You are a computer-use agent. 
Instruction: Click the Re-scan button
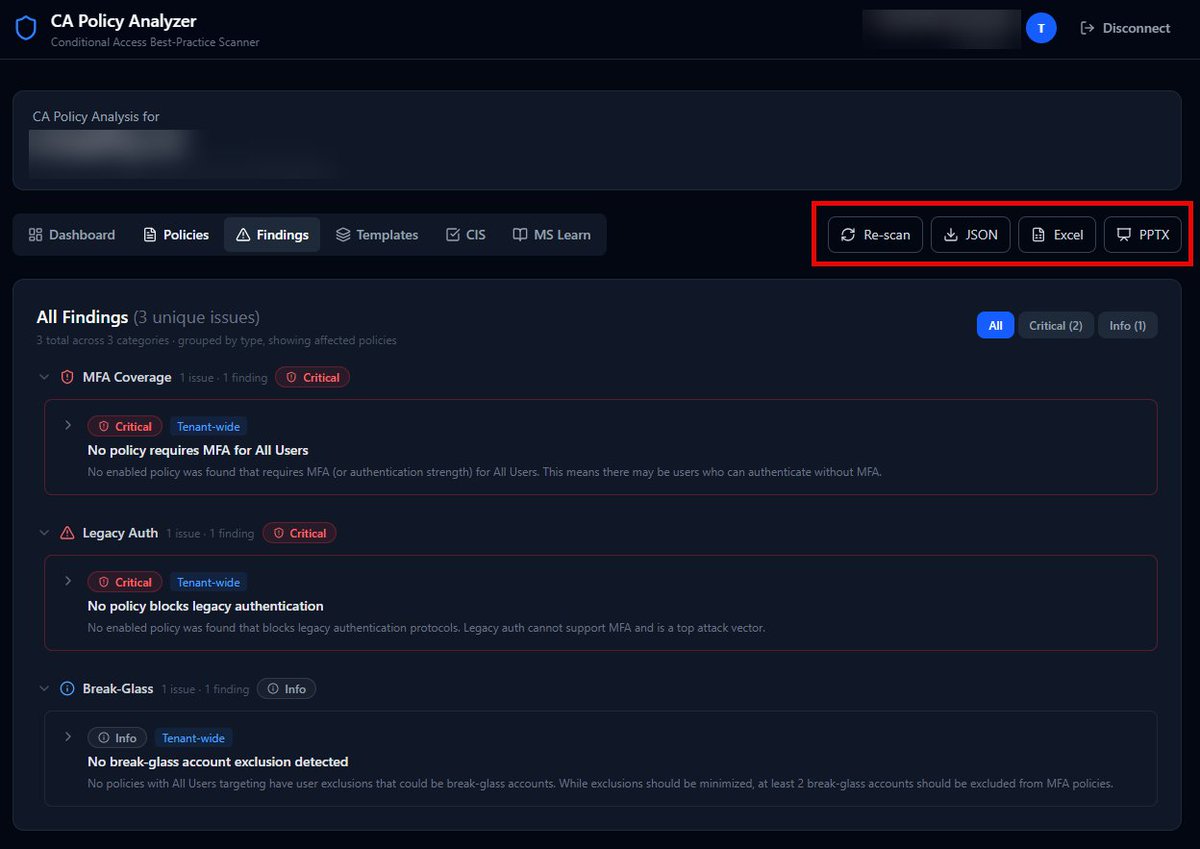(x=875, y=235)
